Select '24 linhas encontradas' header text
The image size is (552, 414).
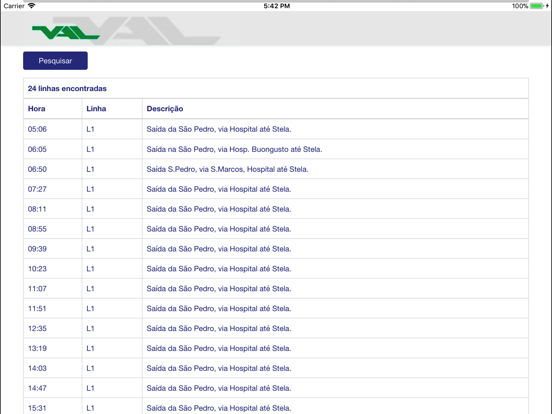pos(67,88)
